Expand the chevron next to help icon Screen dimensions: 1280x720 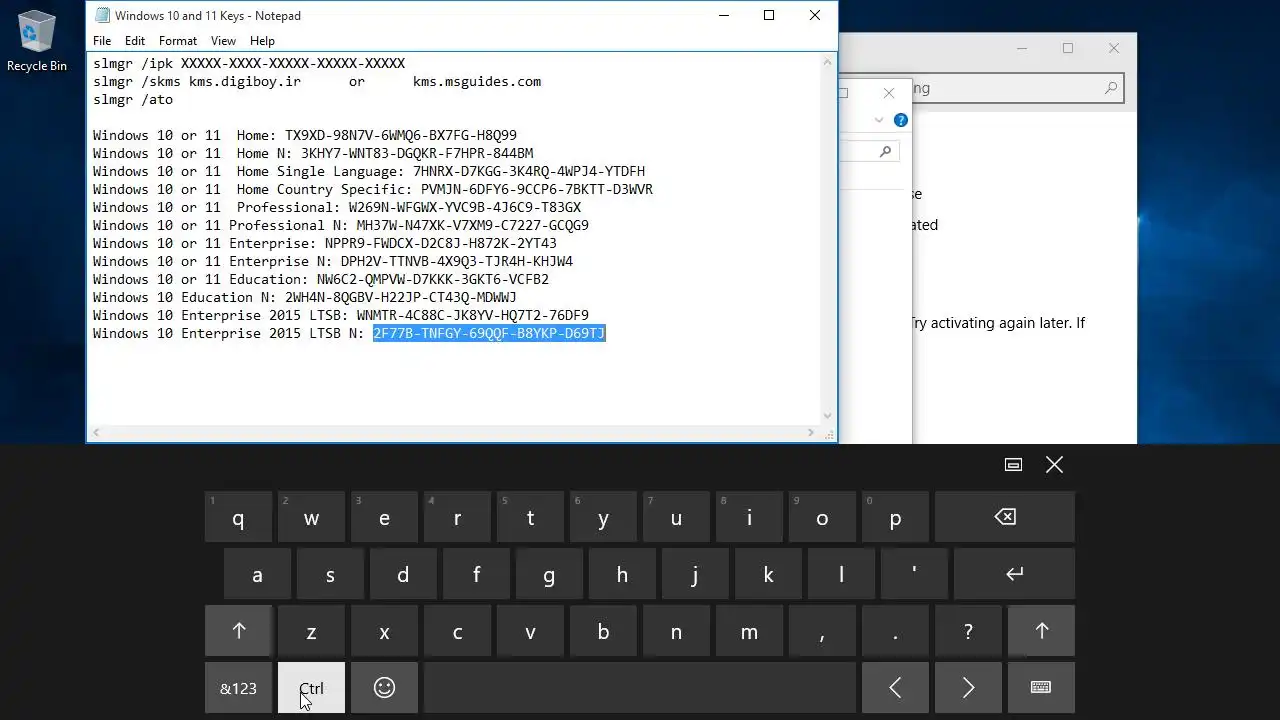click(879, 120)
